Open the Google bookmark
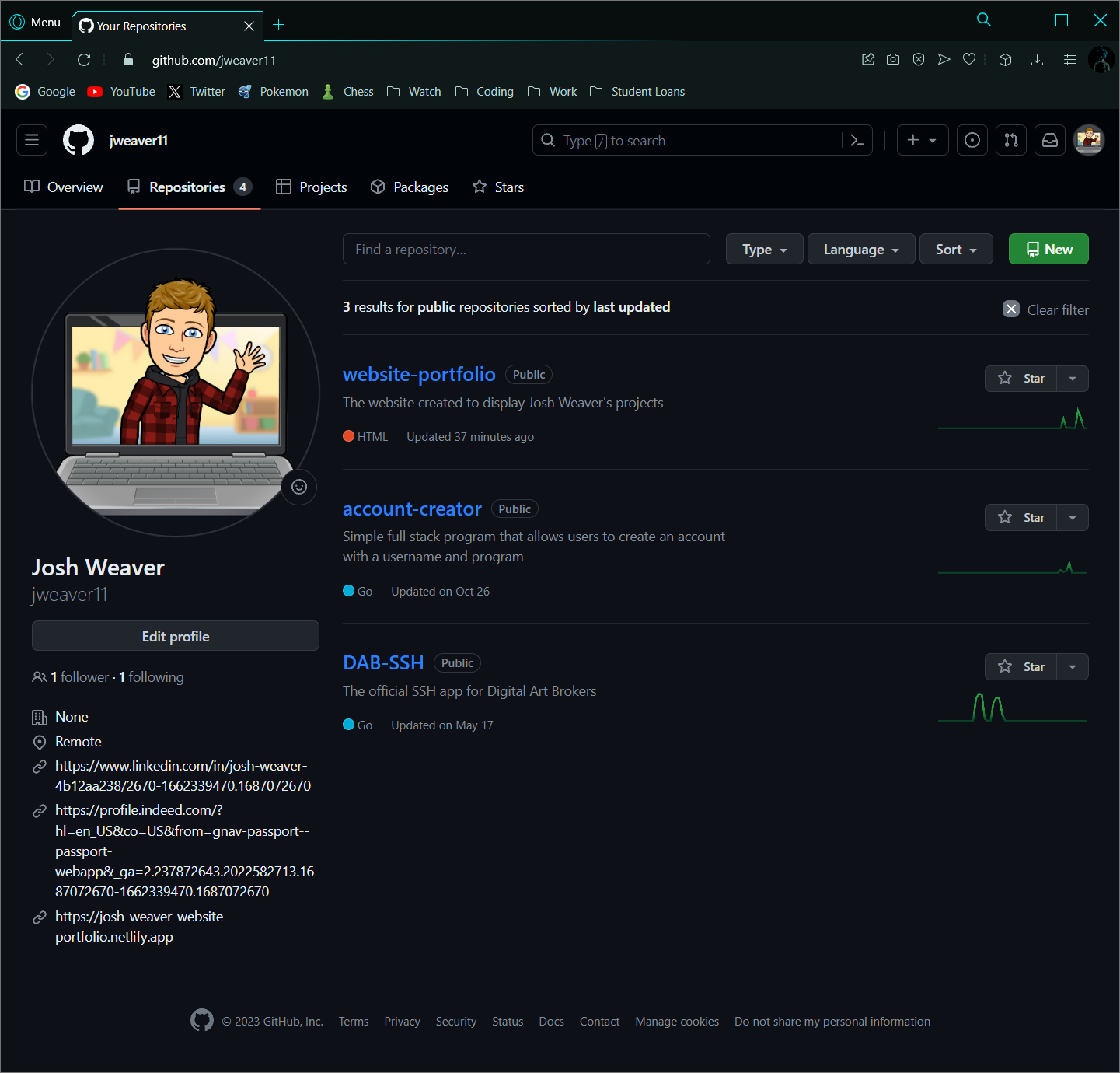Screen dimensions: 1120x1073 tap(45, 92)
